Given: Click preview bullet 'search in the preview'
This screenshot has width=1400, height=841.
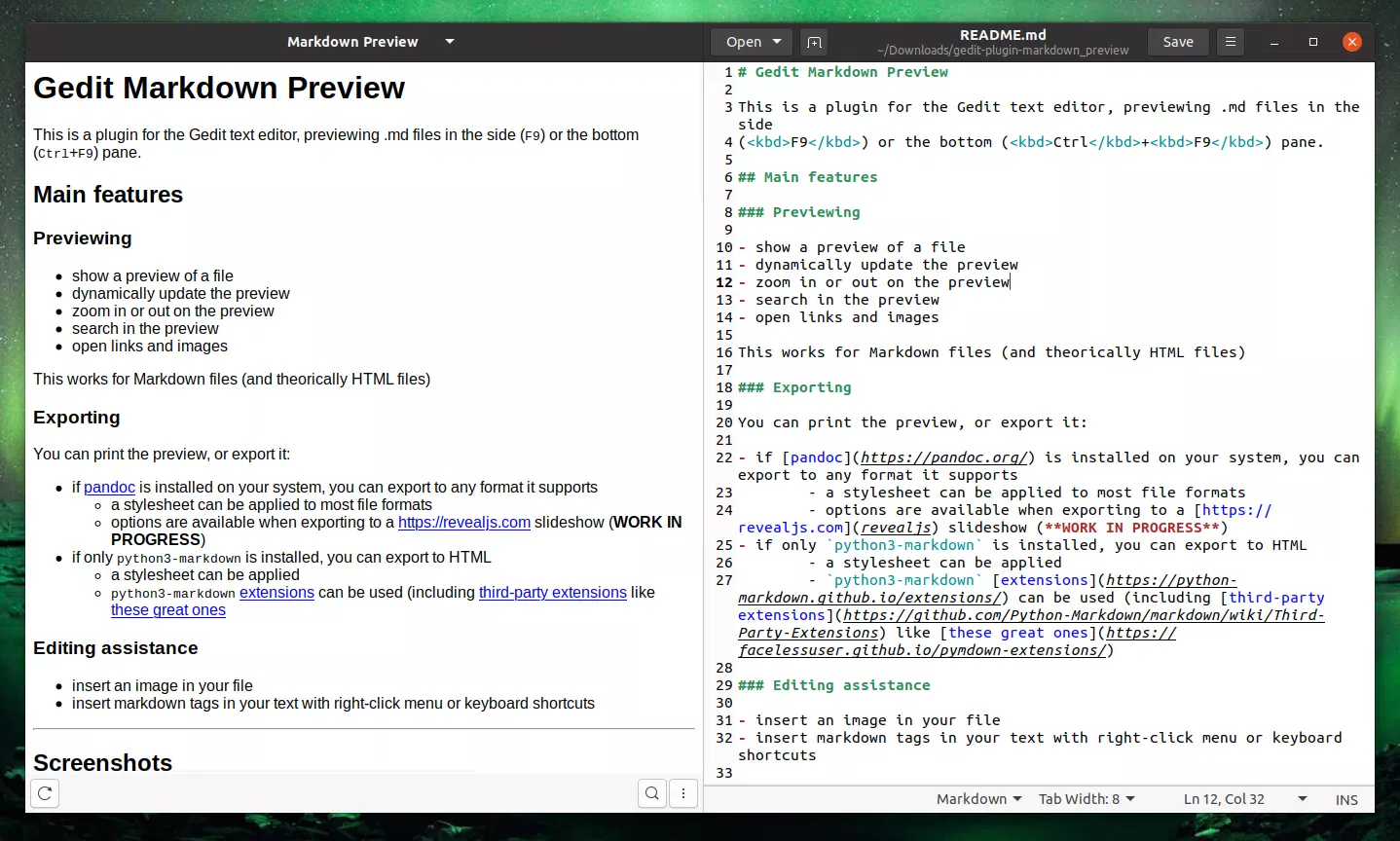Looking at the screenshot, I should pyautogui.click(x=145, y=328).
